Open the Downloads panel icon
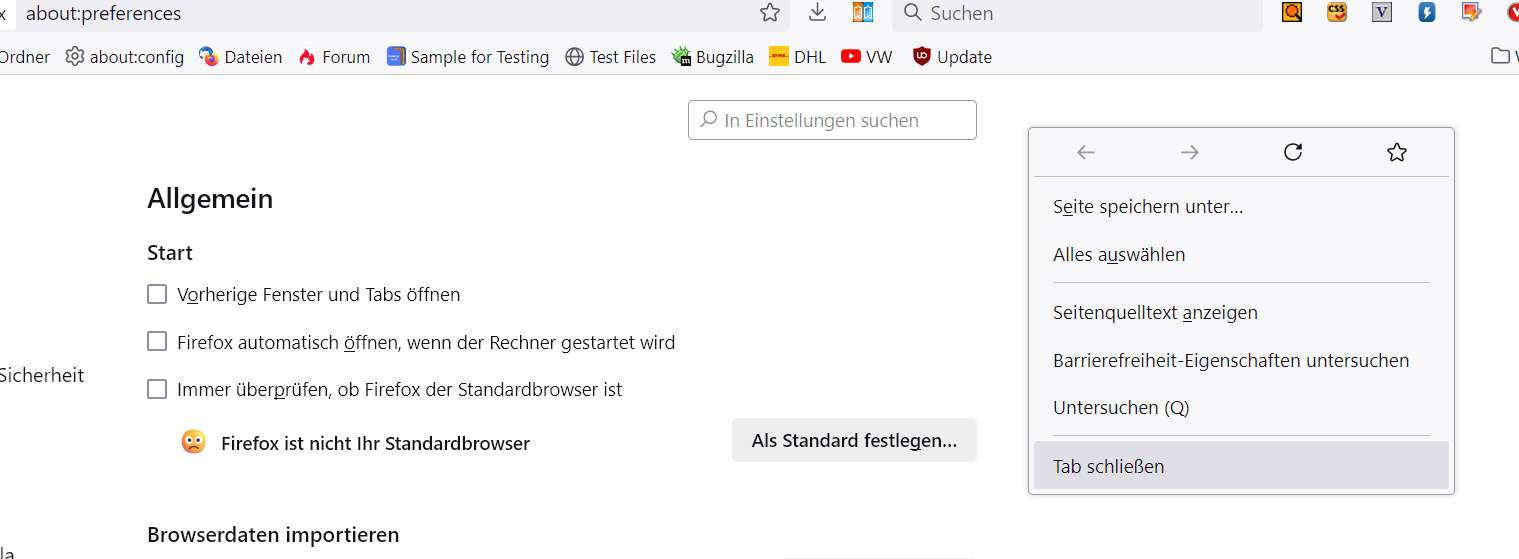Image resolution: width=1519 pixels, height=559 pixels. click(818, 13)
